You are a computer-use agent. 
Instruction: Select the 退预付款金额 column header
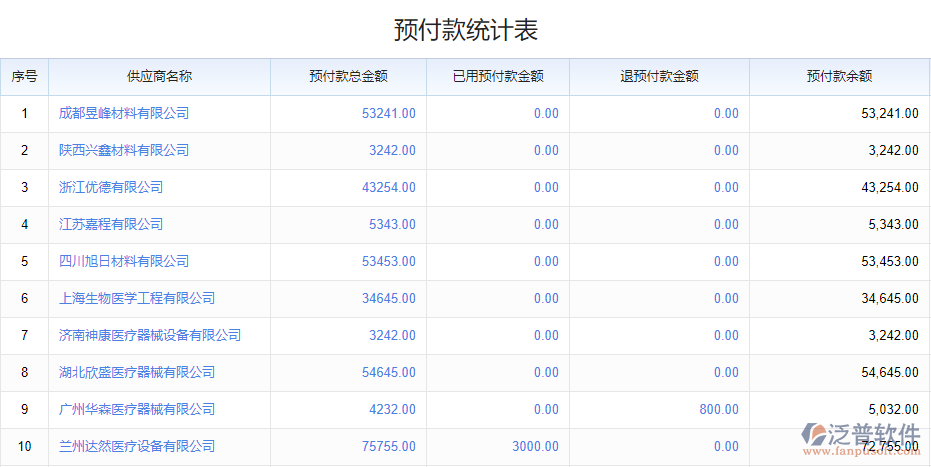click(x=659, y=76)
